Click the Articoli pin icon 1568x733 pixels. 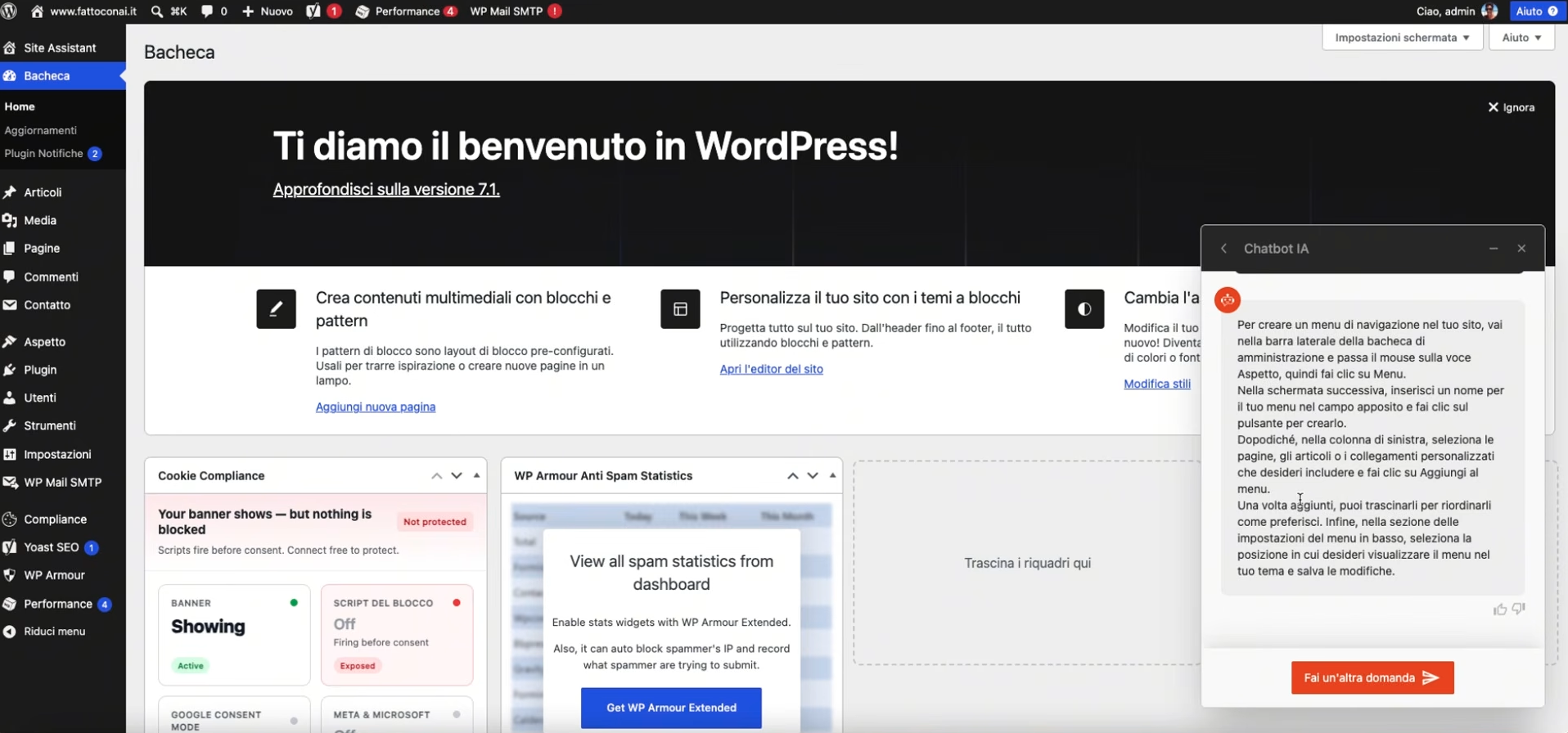[10, 192]
